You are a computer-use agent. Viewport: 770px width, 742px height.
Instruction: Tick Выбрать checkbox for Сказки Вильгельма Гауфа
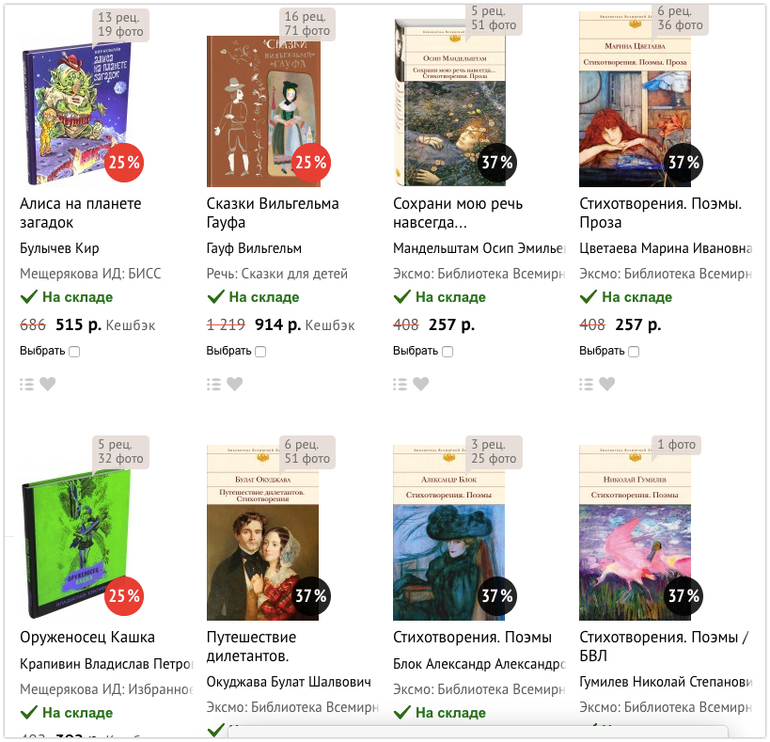point(261,352)
